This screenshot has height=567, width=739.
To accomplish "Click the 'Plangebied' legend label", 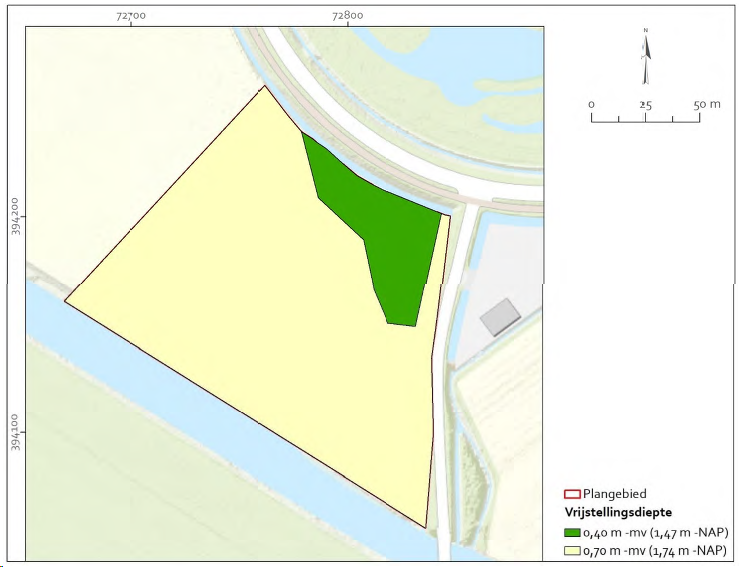I will (x=615, y=494).
